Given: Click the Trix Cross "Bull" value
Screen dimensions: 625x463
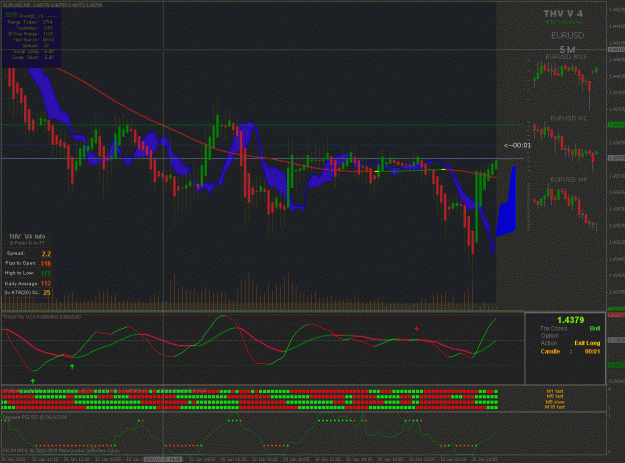Looking at the screenshot, I should tap(595, 328).
